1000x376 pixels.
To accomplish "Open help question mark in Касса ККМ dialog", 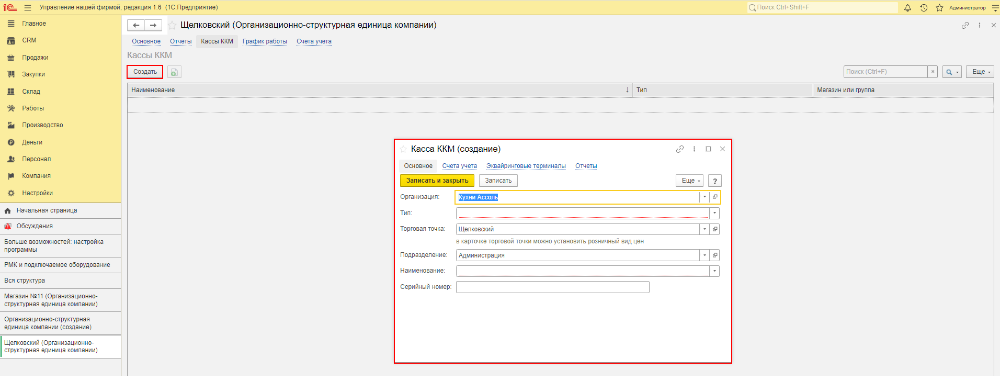I will (715, 181).
